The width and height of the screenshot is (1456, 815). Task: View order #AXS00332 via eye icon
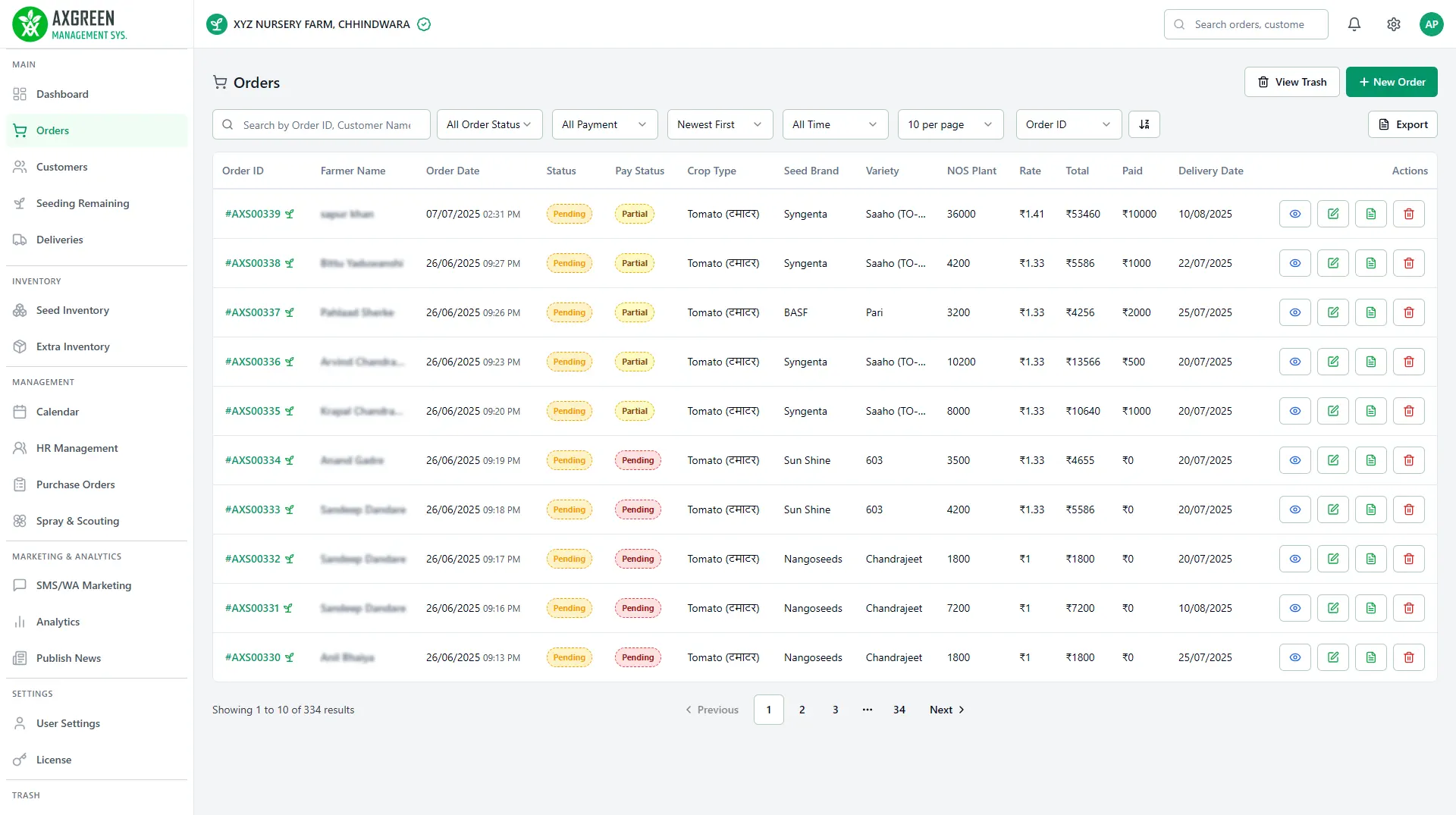[x=1294, y=559]
